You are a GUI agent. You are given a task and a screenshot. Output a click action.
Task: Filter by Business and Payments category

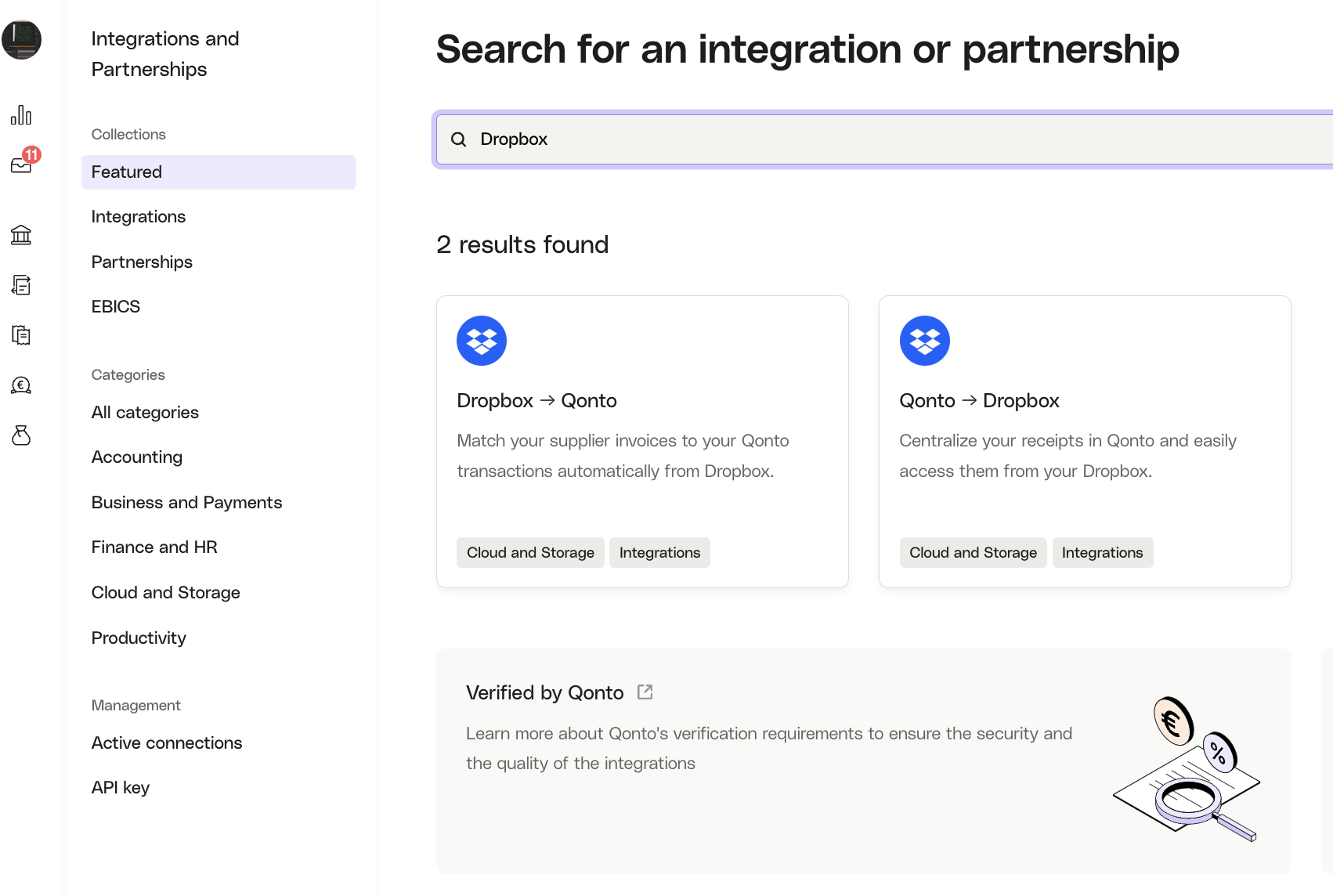(186, 503)
